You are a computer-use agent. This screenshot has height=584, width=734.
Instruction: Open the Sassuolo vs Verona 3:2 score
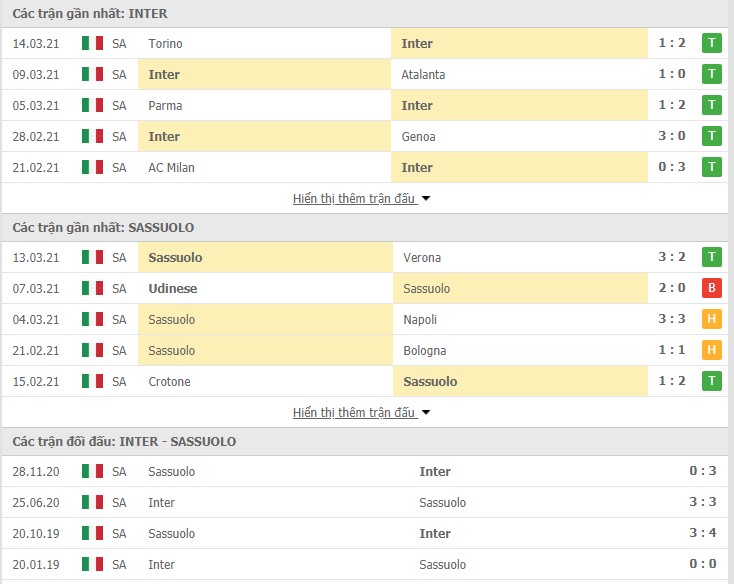[672, 257]
